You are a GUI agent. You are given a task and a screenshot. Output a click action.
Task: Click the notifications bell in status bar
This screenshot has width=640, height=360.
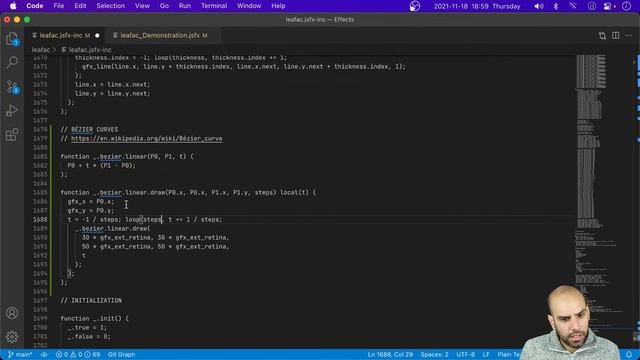tap(629, 354)
